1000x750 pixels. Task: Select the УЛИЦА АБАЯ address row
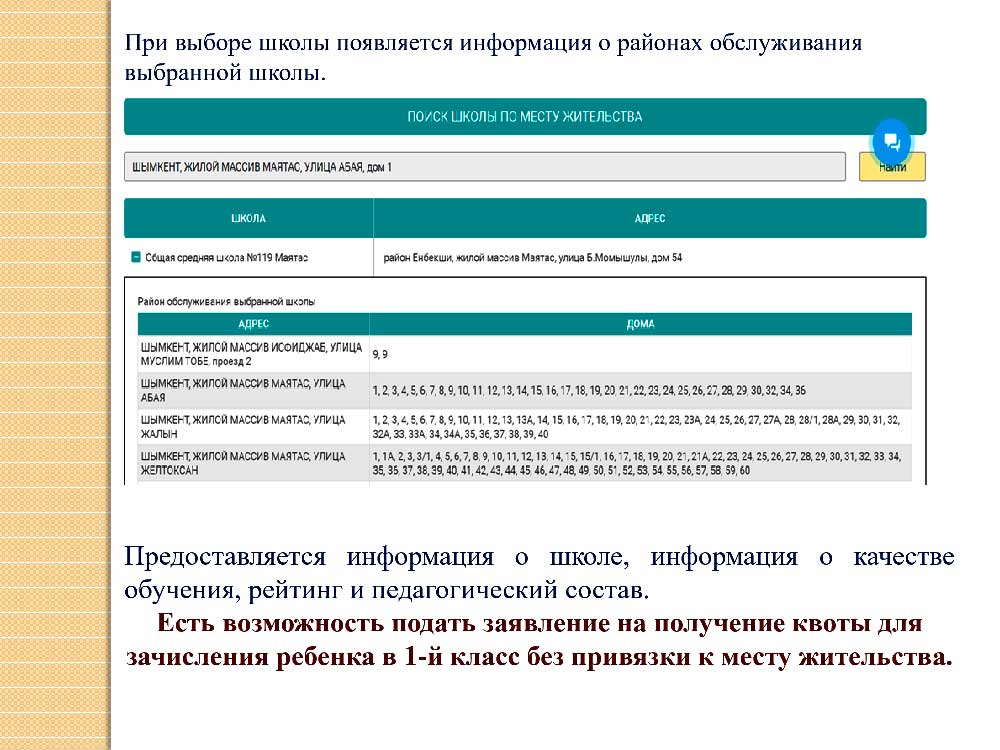251,390
